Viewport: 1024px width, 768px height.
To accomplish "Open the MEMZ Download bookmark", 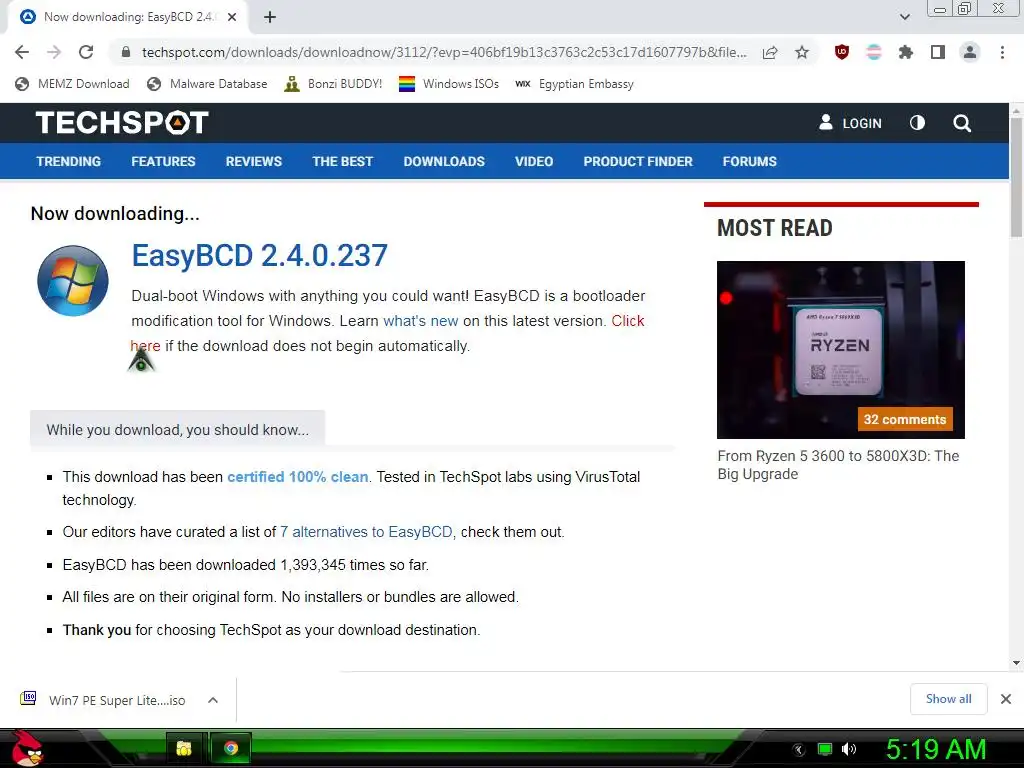I will coord(72,84).
